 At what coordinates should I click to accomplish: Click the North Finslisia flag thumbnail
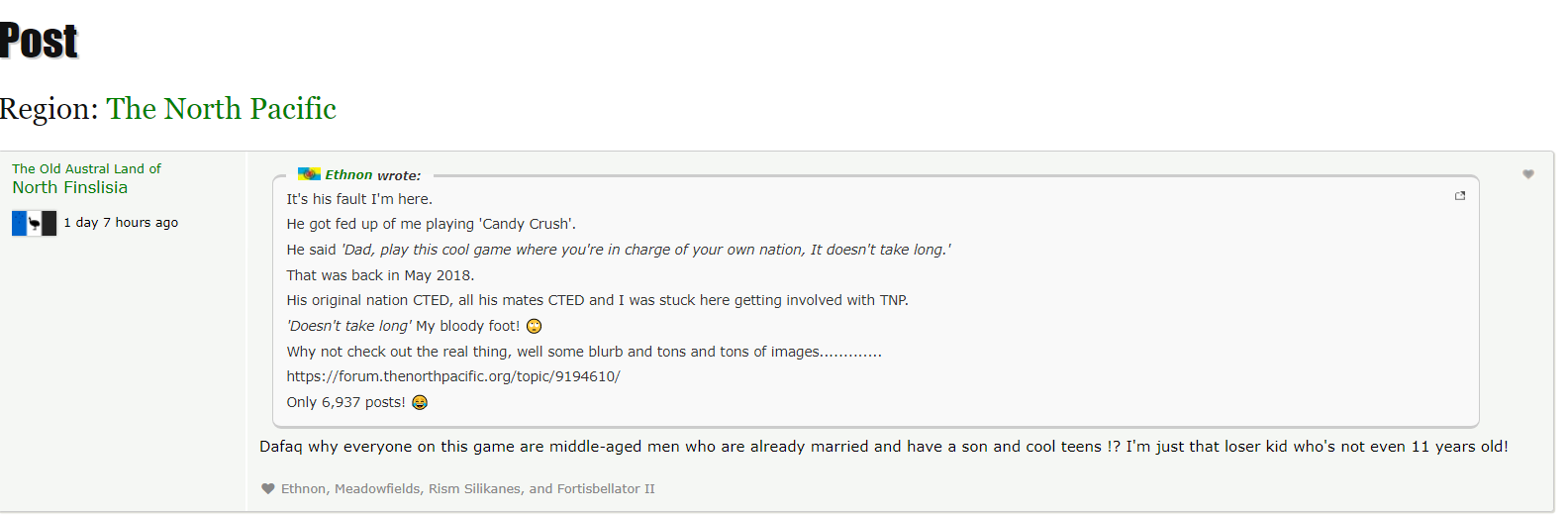click(x=34, y=223)
